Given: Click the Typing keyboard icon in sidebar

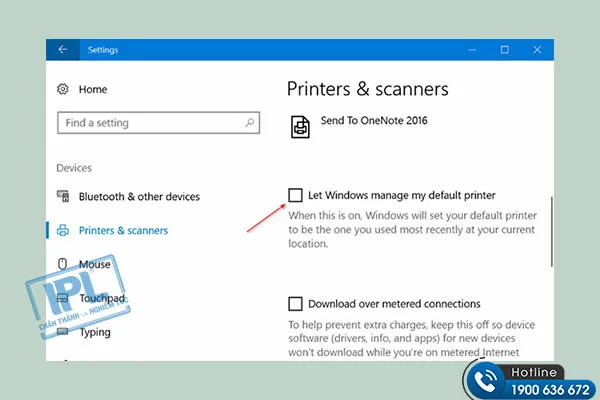Looking at the screenshot, I should (62, 331).
